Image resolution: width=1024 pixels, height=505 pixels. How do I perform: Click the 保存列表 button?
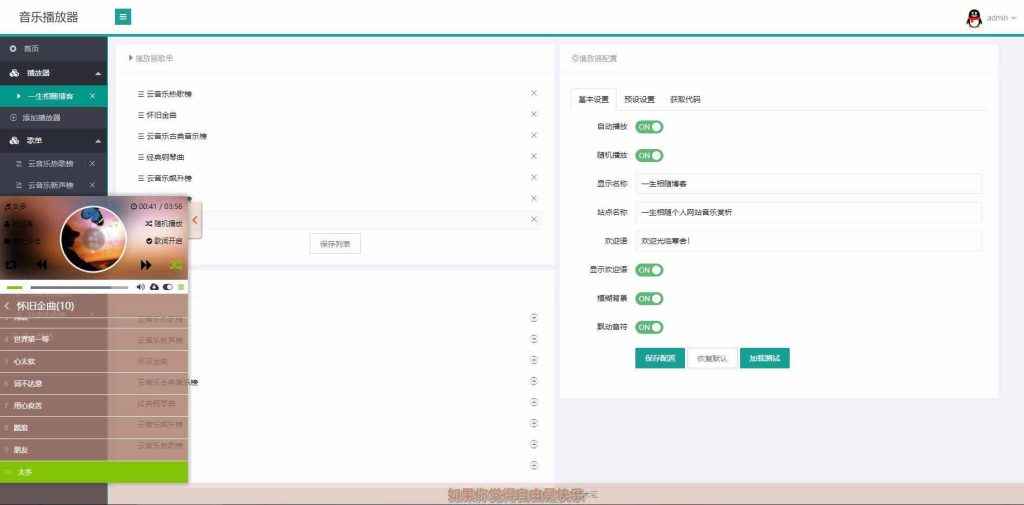coord(335,243)
